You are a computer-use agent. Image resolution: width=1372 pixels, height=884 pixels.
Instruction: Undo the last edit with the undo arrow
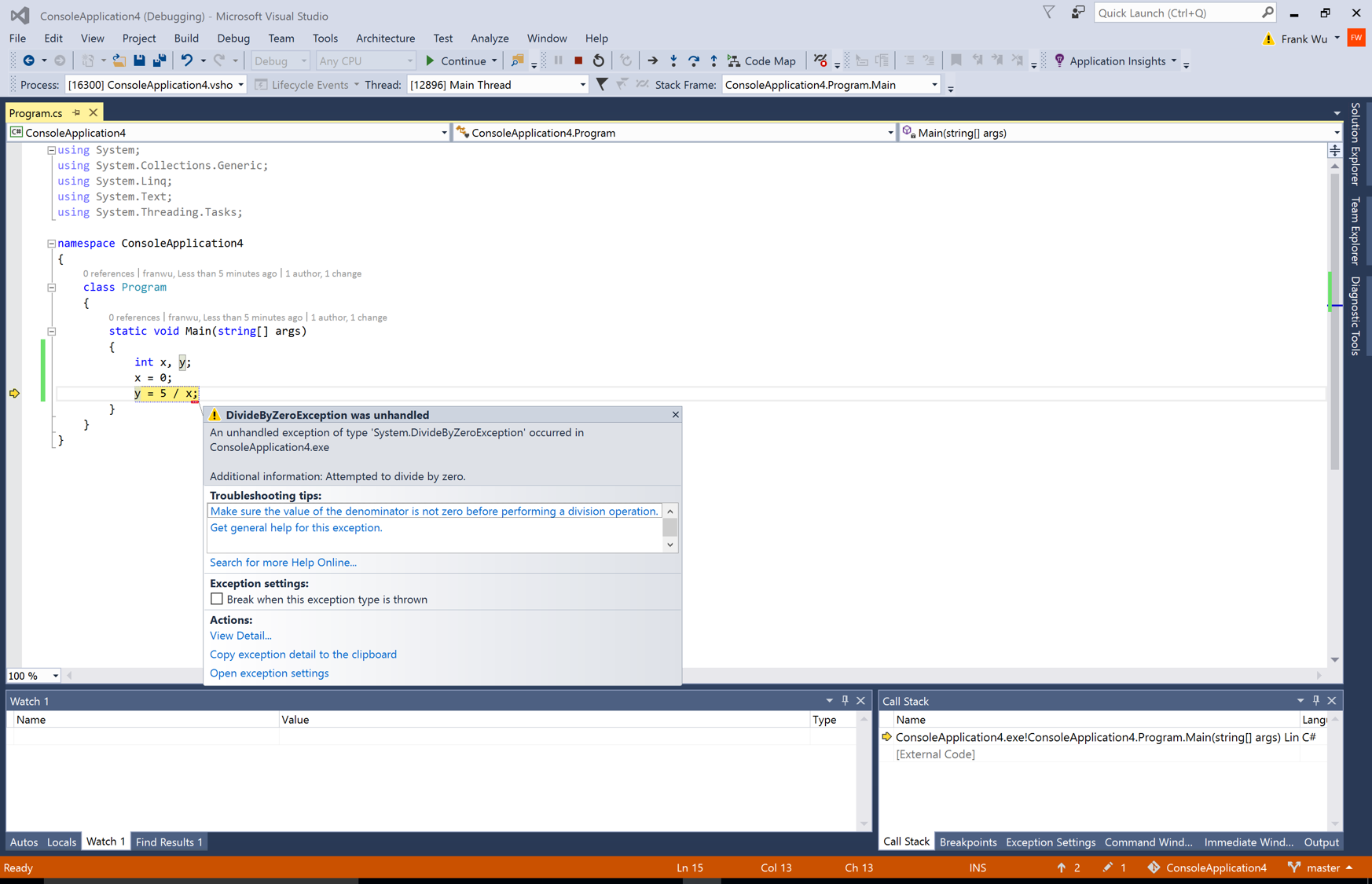coord(186,61)
